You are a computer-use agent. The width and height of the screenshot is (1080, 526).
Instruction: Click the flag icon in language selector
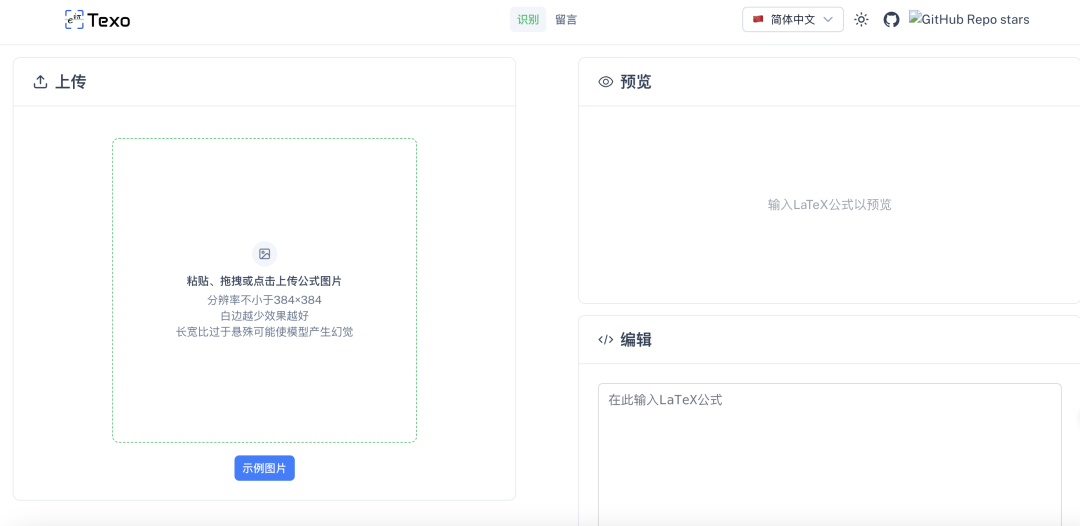758,19
